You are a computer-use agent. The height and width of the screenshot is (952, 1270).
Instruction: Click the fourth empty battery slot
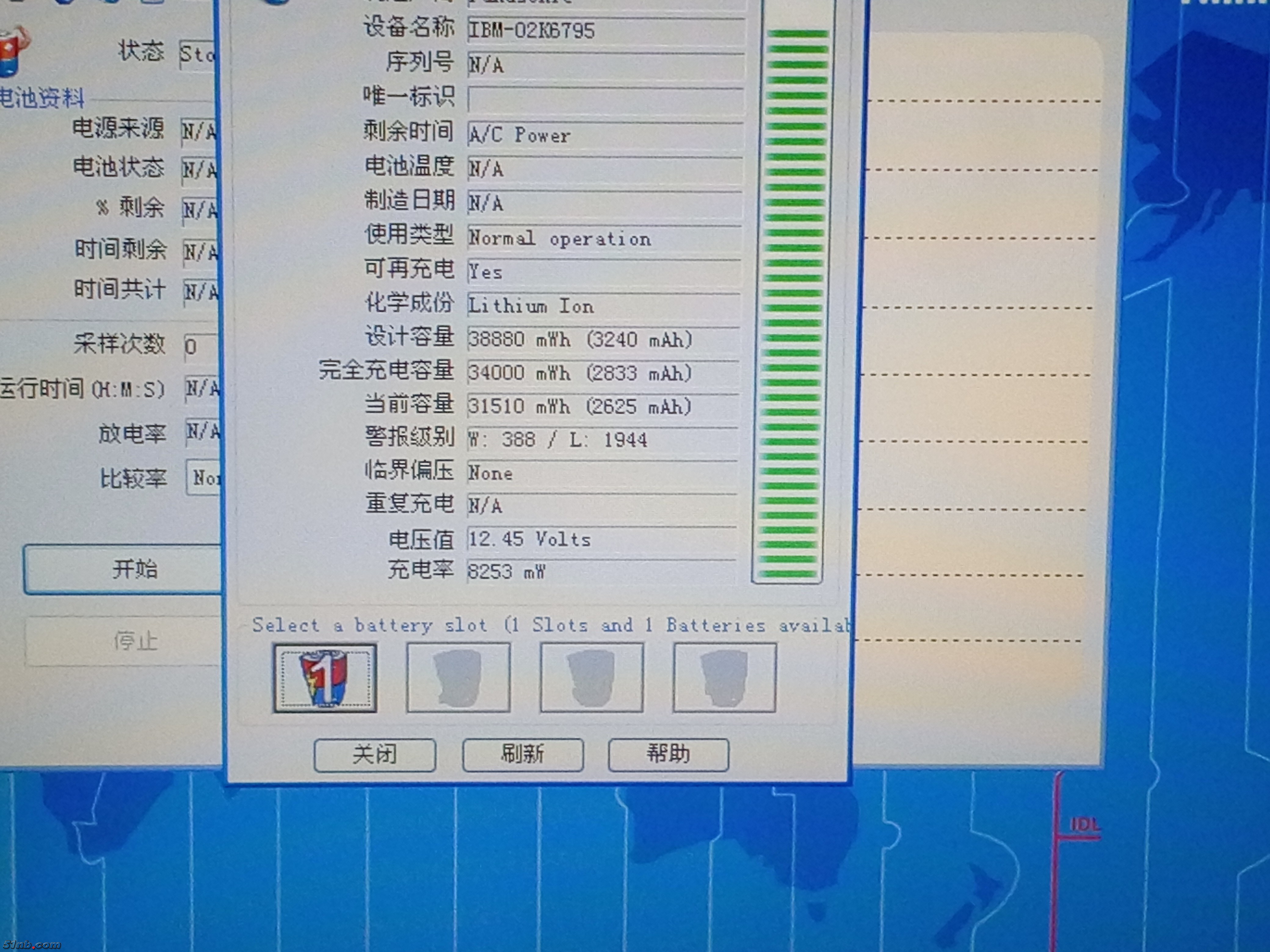tap(724, 678)
